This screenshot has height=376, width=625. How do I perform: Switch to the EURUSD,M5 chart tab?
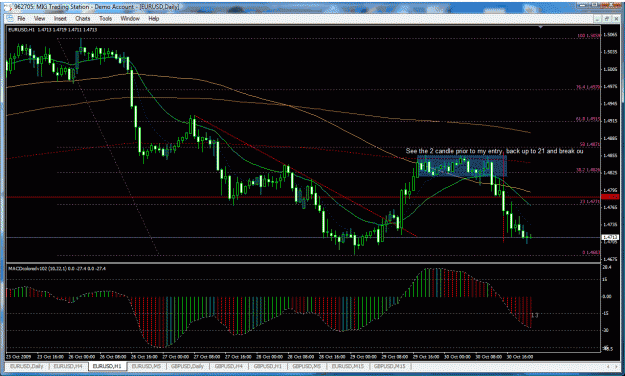click(146, 366)
